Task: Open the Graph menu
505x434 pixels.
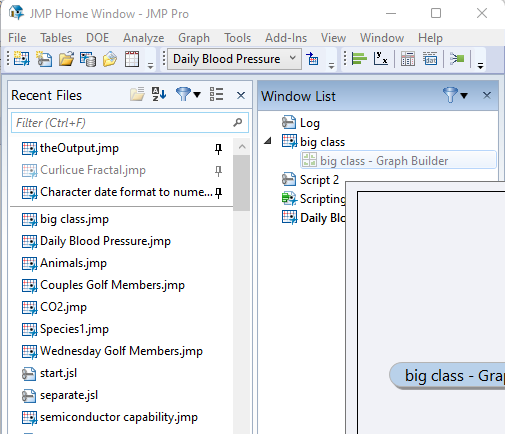Action: [x=194, y=38]
